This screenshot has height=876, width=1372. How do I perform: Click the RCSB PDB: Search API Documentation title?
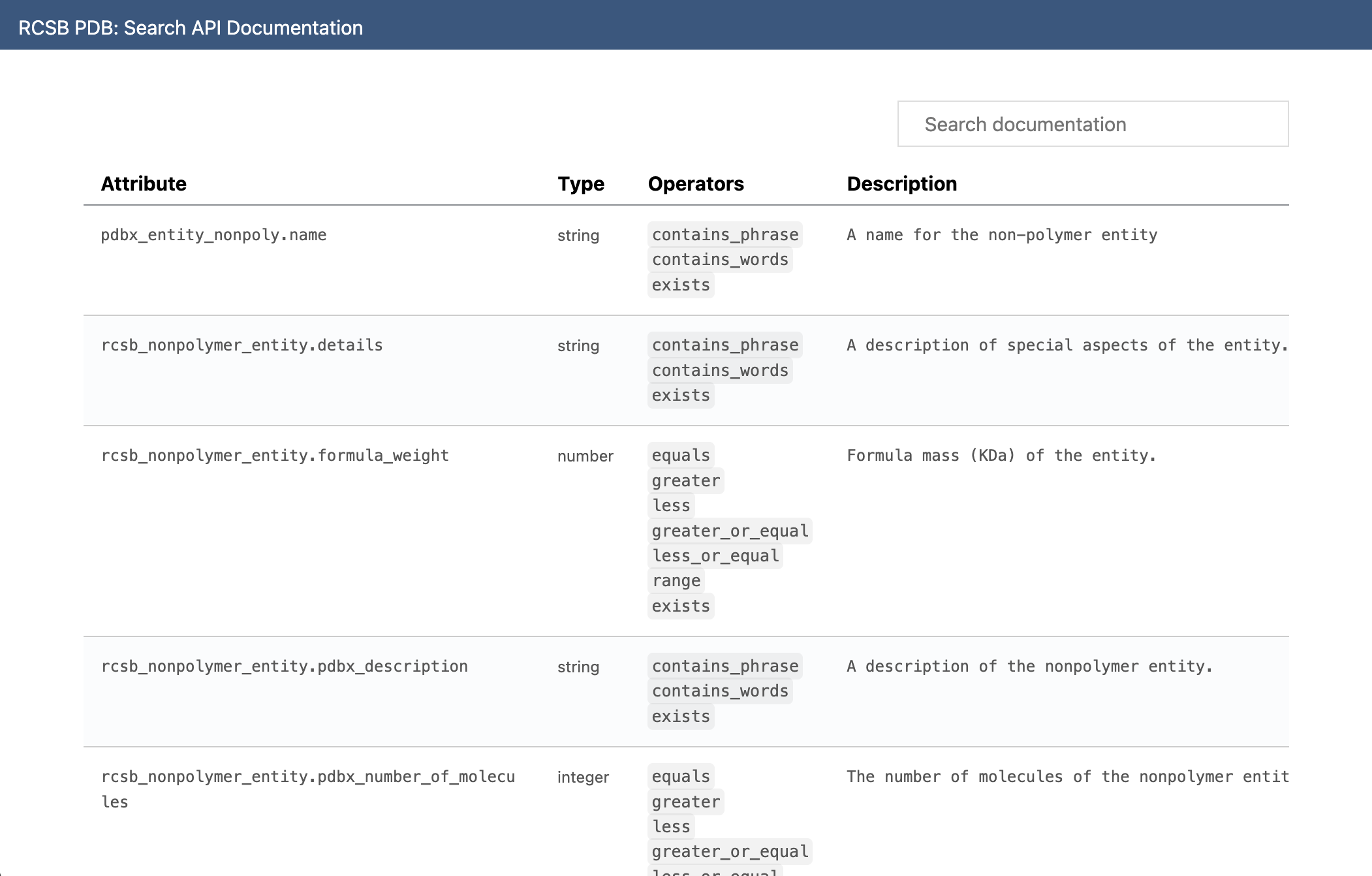[190, 27]
